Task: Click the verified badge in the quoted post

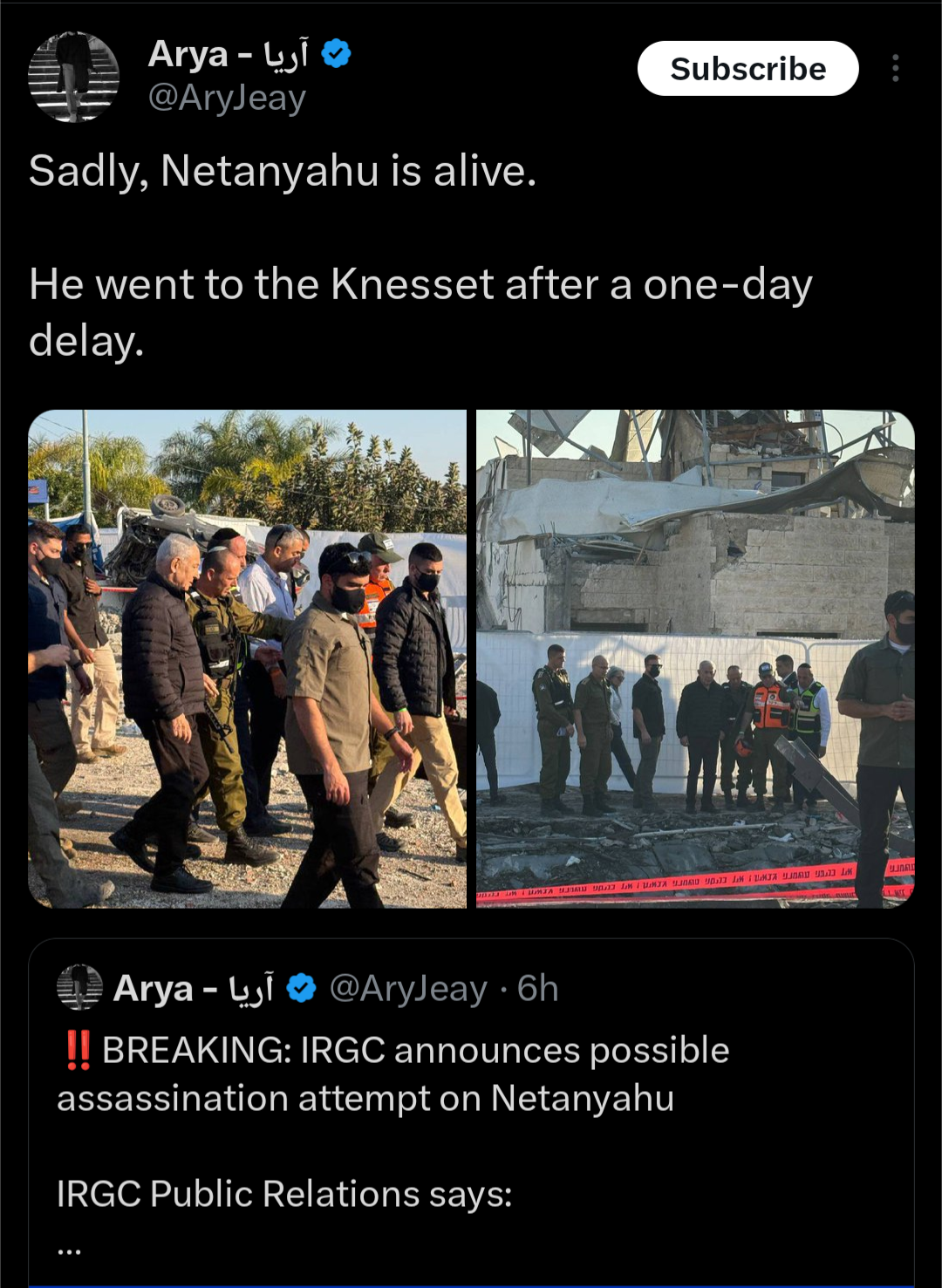Action: [x=301, y=988]
